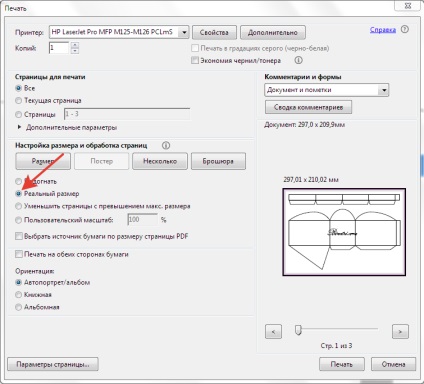This screenshot has width=424, height=384.
Task: Switch to Брошюра page mode
Action: click(218, 161)
